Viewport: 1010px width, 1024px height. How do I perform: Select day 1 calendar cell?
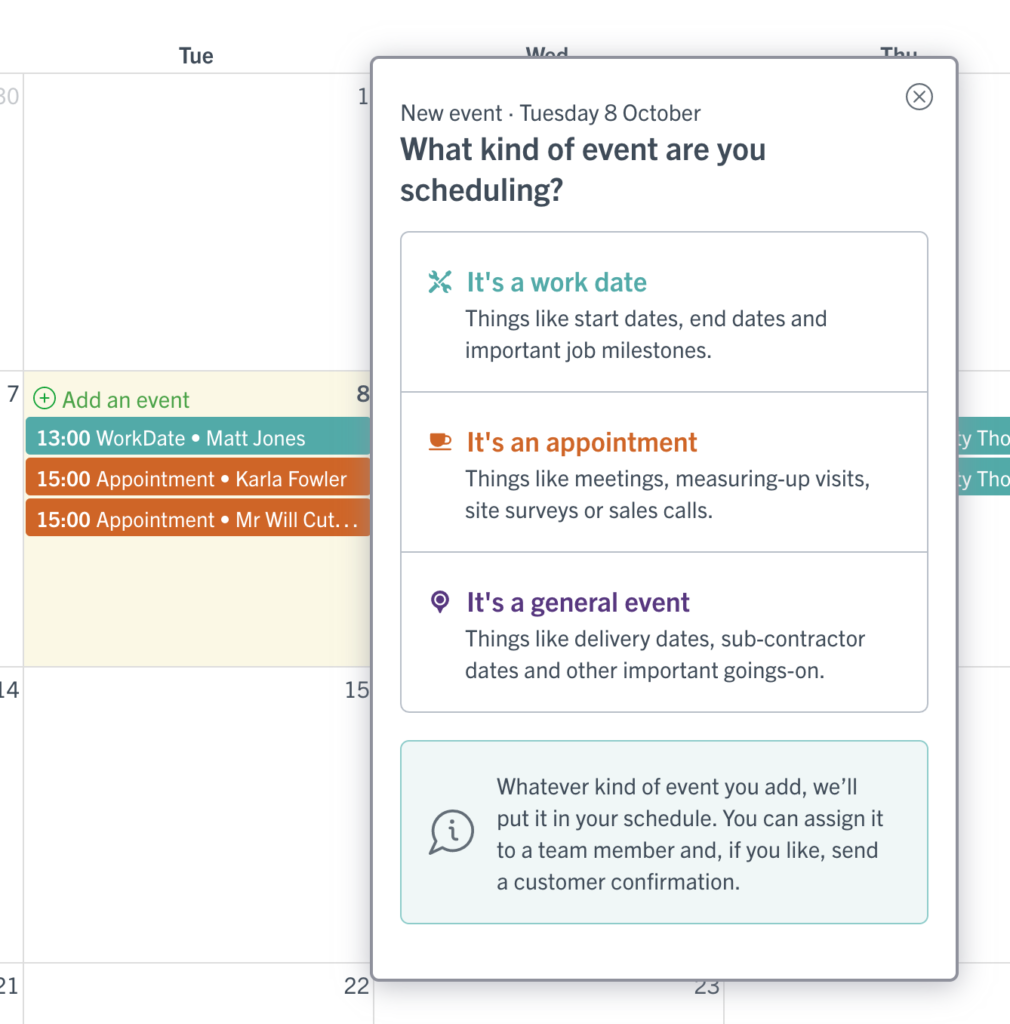pos(198,221)
